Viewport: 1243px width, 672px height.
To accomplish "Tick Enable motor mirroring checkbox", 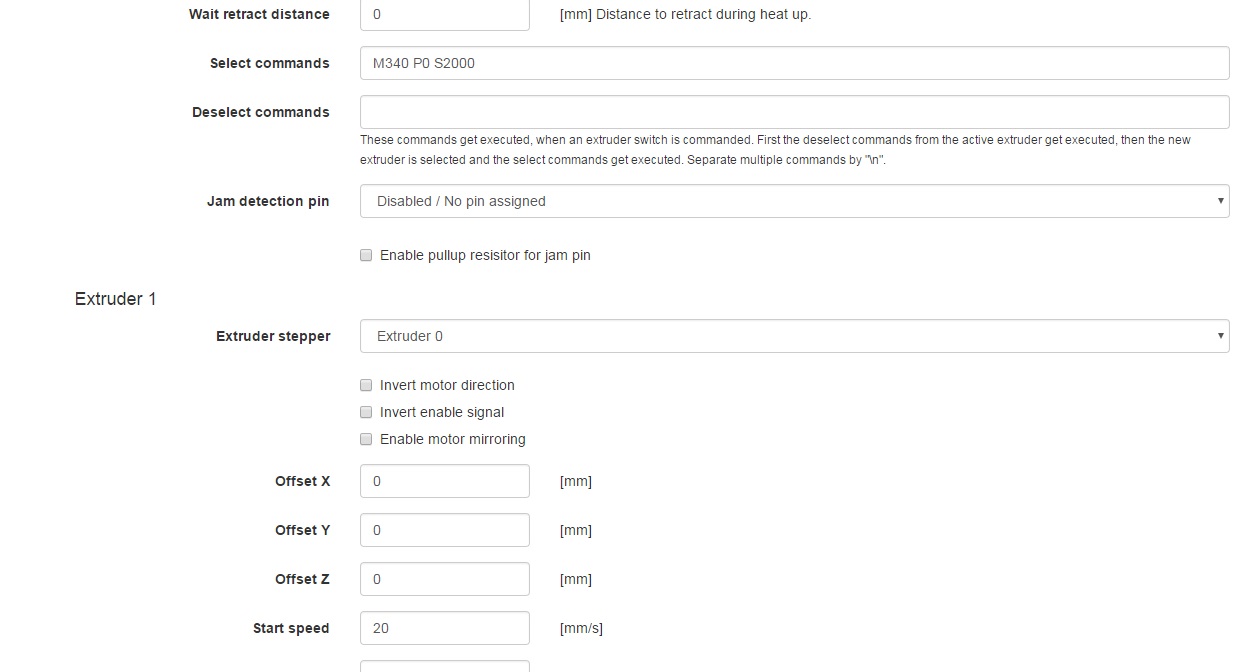I will coord(366,439).
